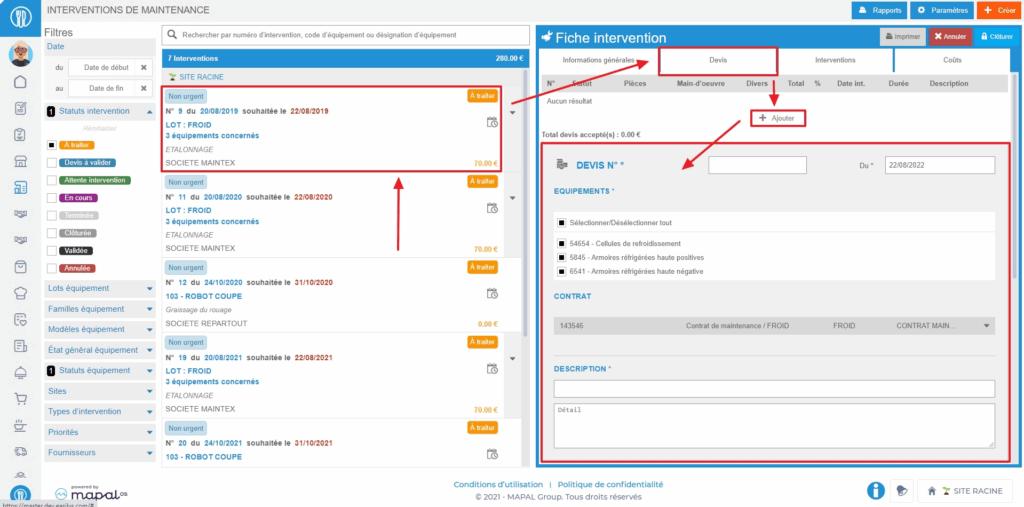Open calendar icon on intervention N° 9
Screen dimensions: 1024x507
tap(491, 123)
